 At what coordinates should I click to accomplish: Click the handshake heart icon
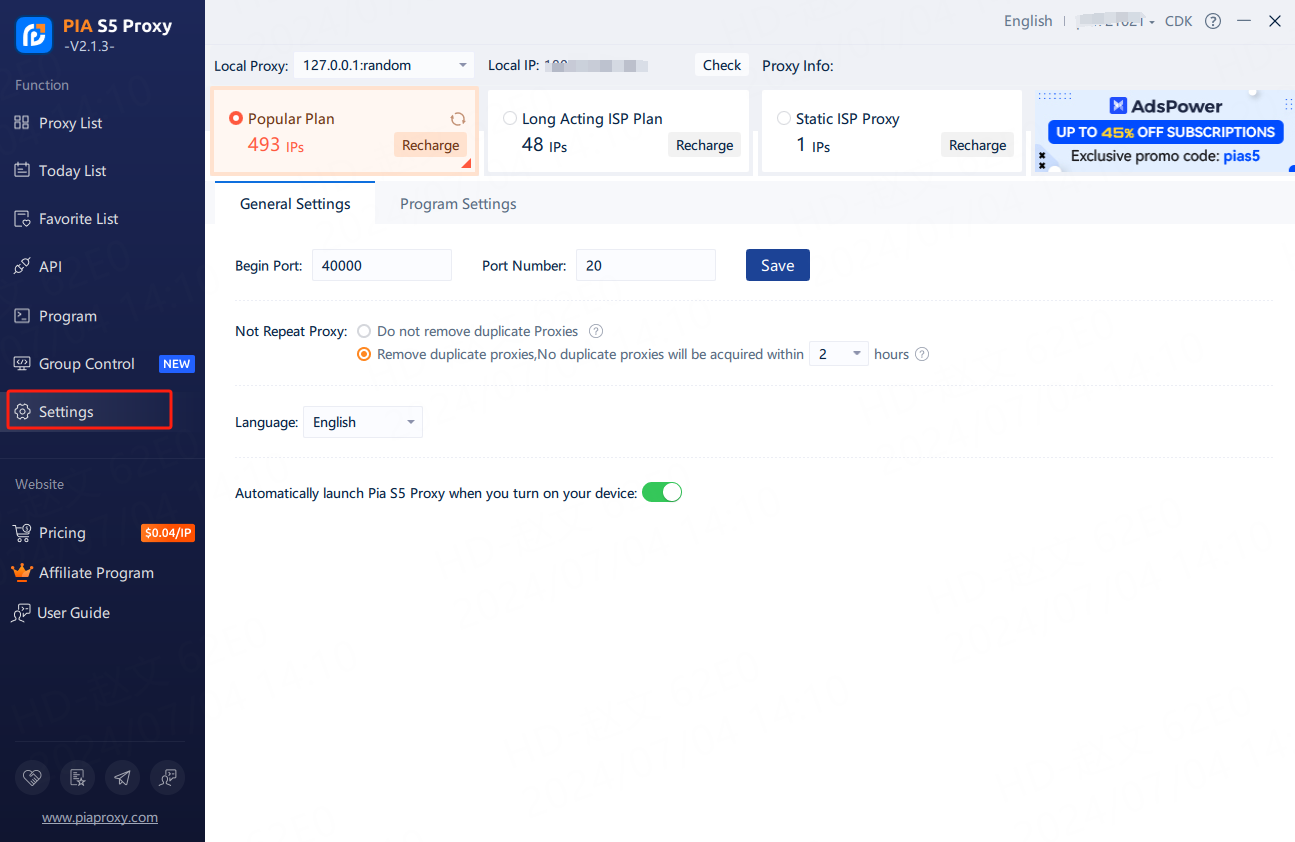(34, 777)
